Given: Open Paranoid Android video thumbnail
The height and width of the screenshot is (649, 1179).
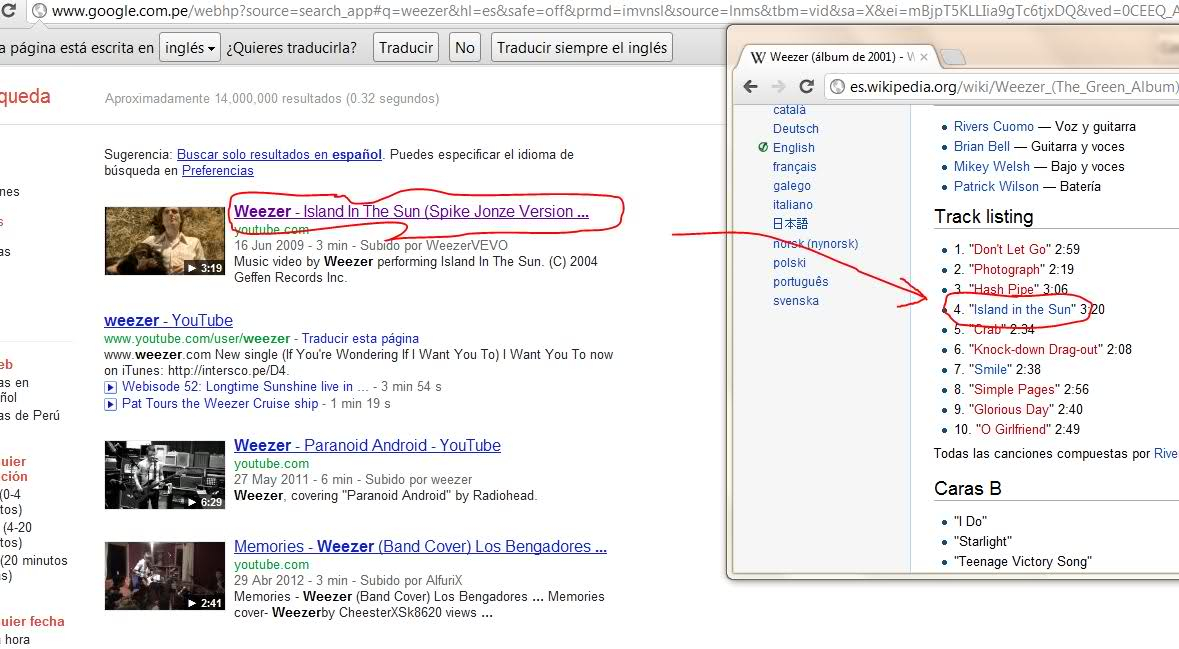Looking at the screenshot, I should click(x=164, y=475).
